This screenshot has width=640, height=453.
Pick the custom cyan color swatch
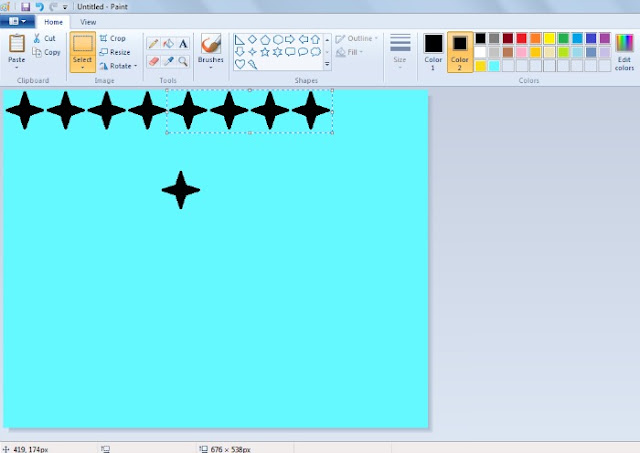tap(494, 66)
